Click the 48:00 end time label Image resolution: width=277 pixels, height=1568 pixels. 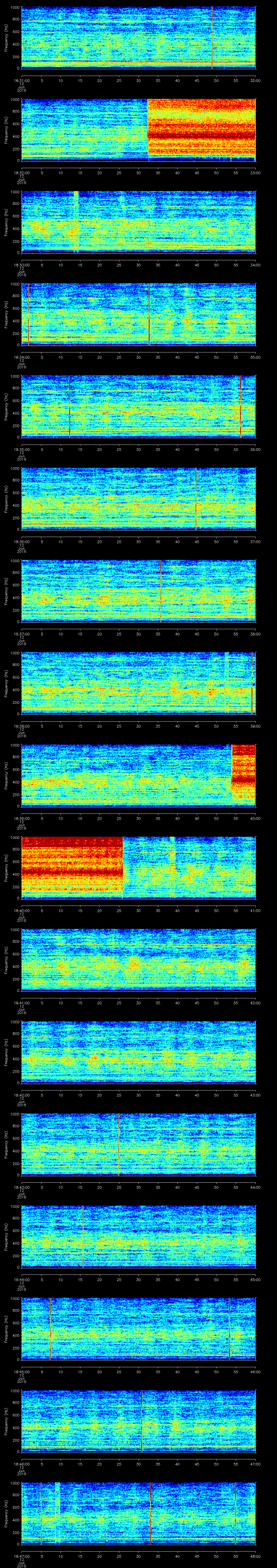(x=255, y=1556)
